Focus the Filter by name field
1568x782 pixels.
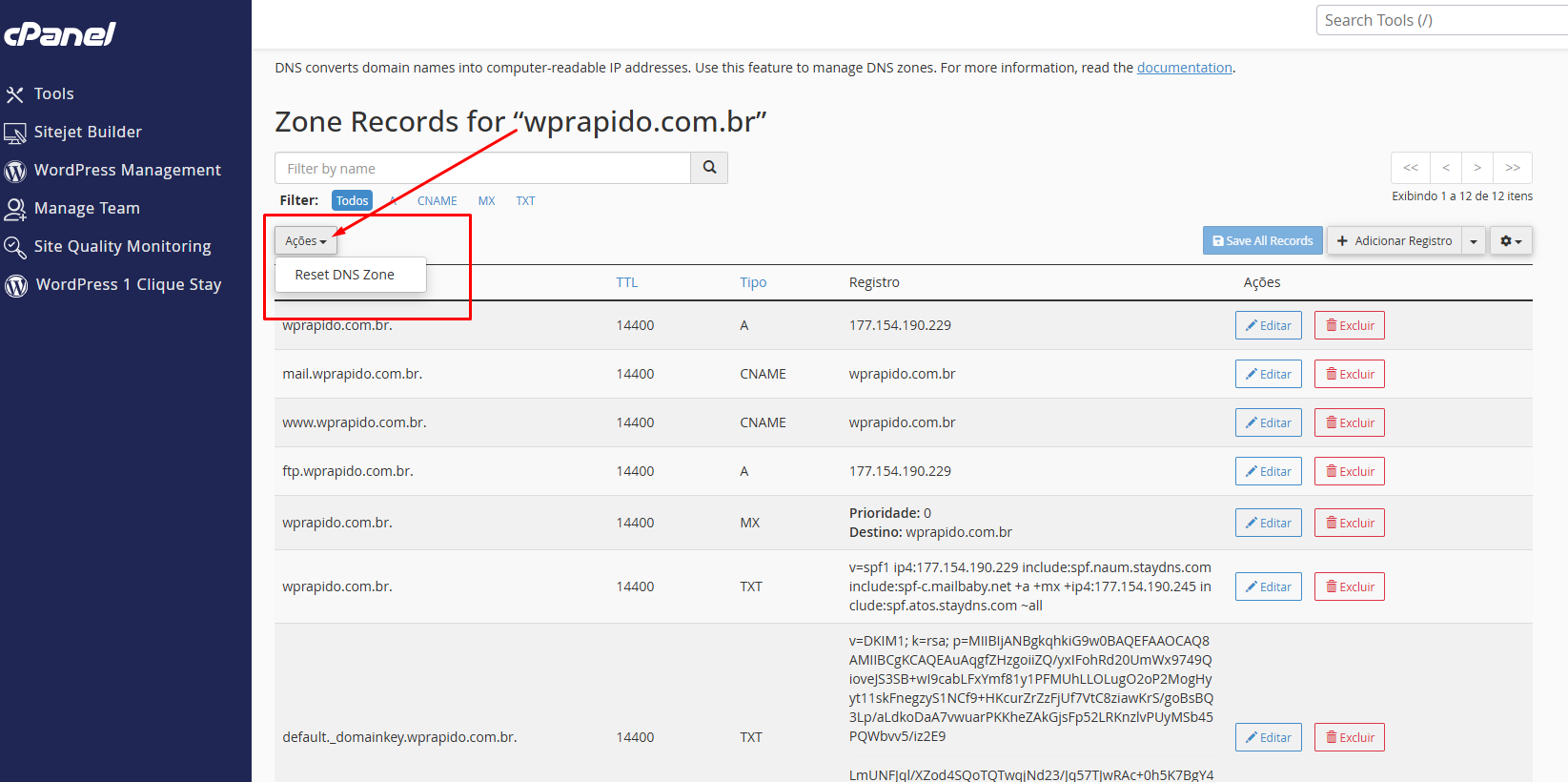[x=482, y=168]
